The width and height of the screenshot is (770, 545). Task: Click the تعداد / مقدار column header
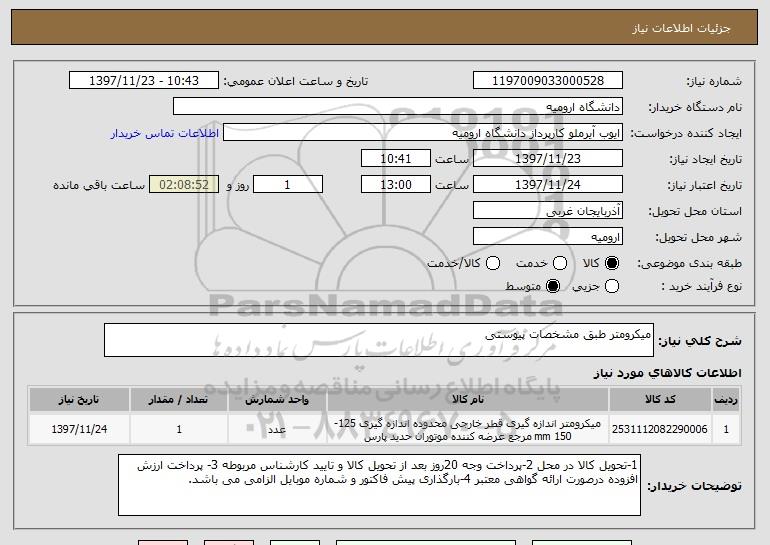[x=179, y=400]
